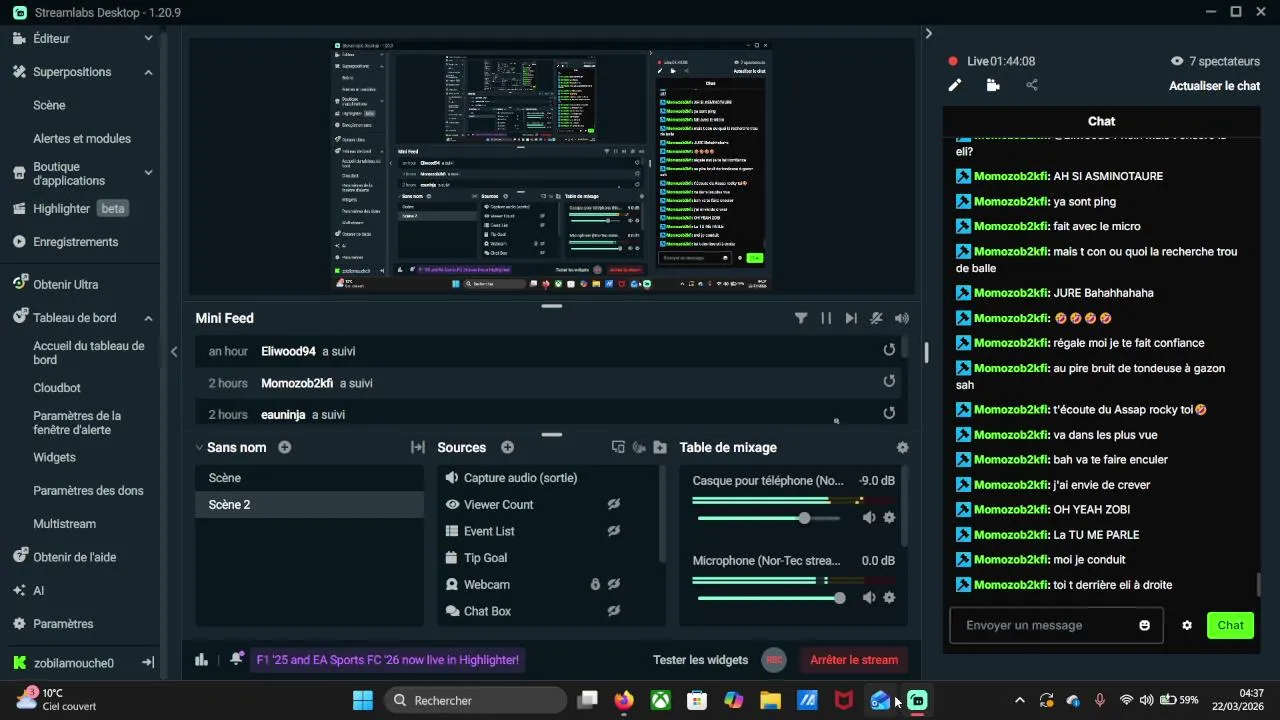Open Alertes et modules
The image size is (1280, 720).
(x=82, y=138)
